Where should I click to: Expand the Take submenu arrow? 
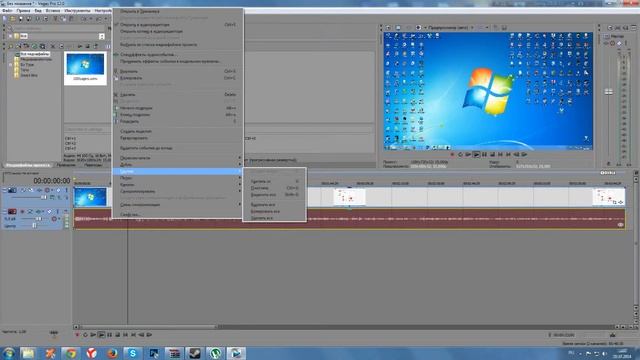tap(240, 164)
